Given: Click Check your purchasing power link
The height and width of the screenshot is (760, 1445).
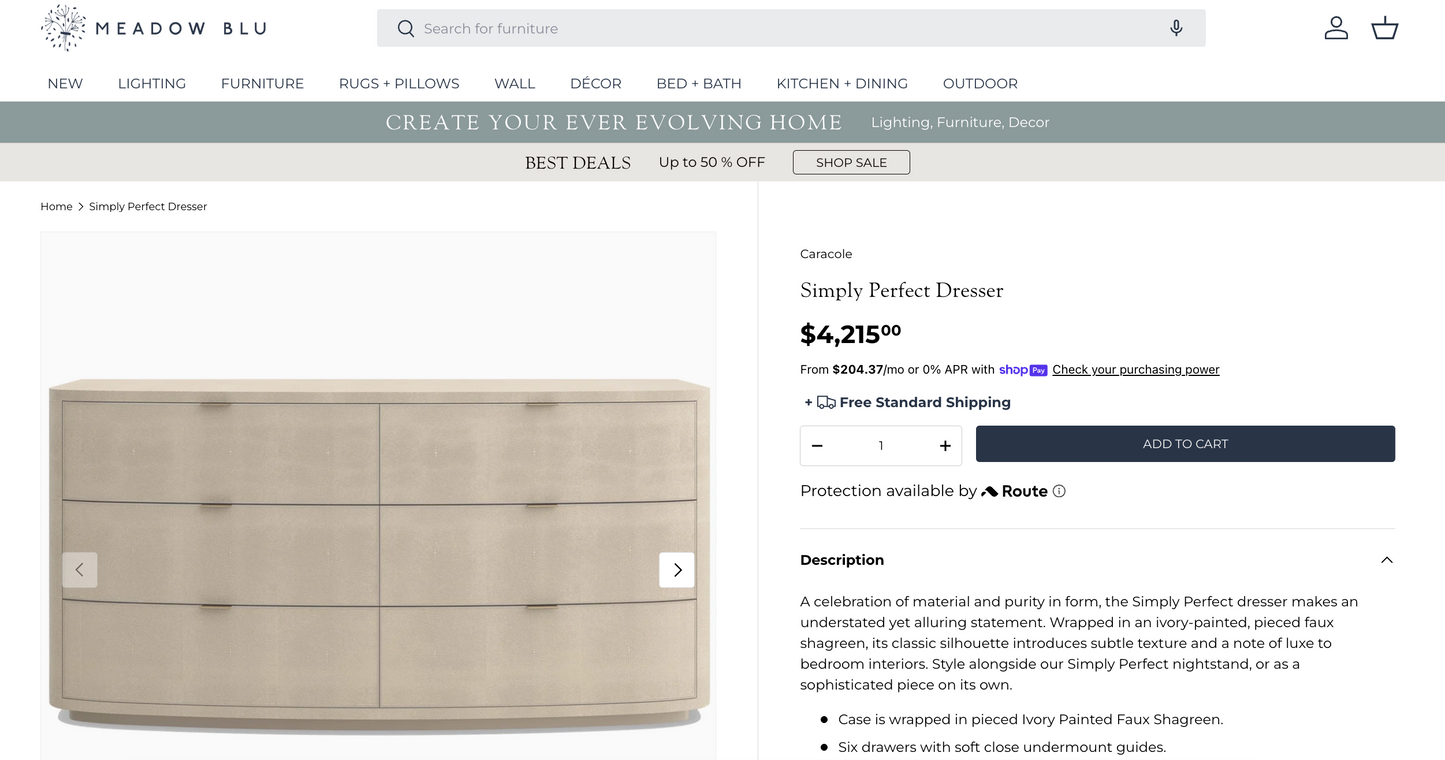Looking at the screenshot, I should coord(1135,370).
